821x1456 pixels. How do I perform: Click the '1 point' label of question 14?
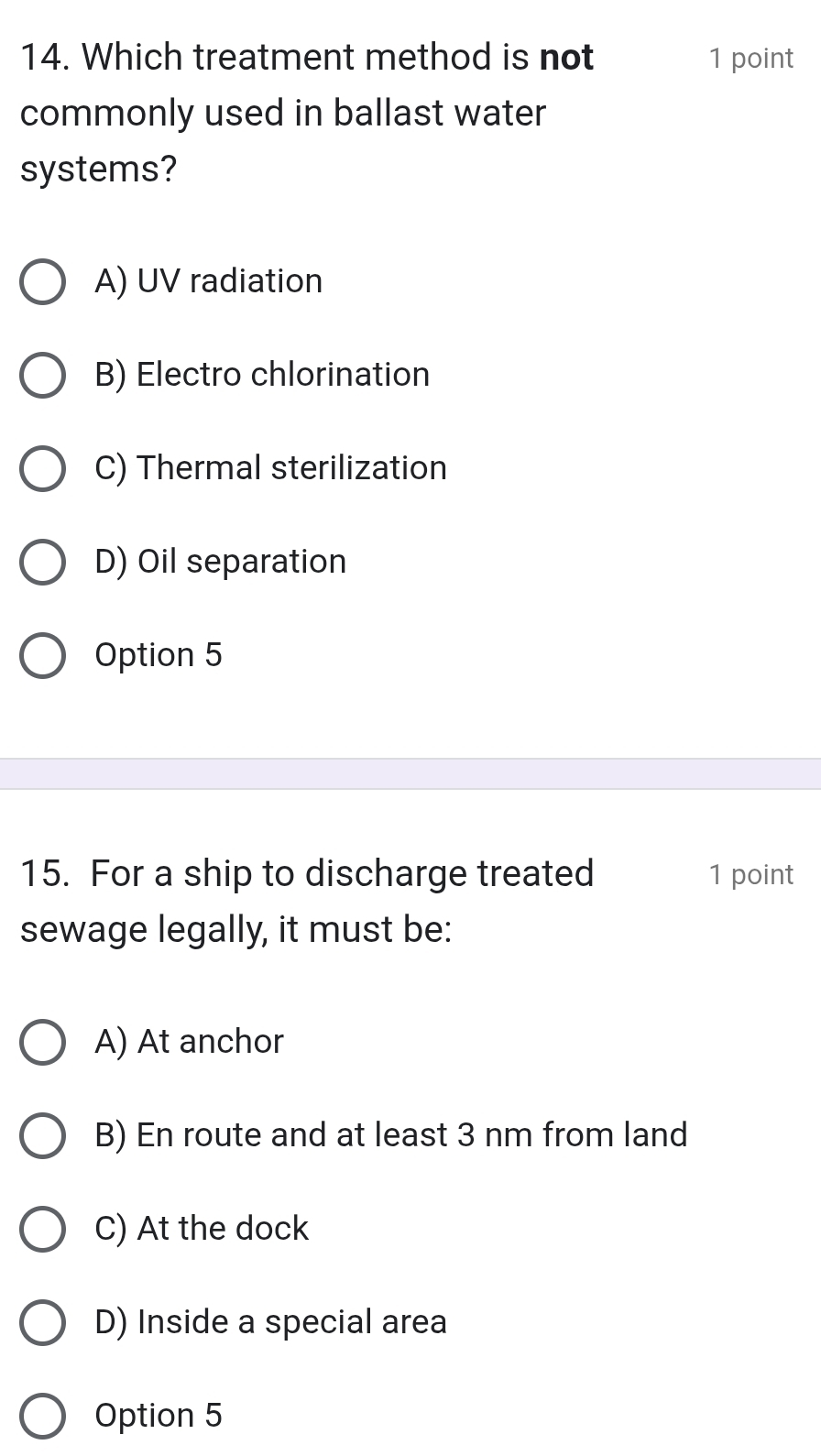(x=750, y=59)
